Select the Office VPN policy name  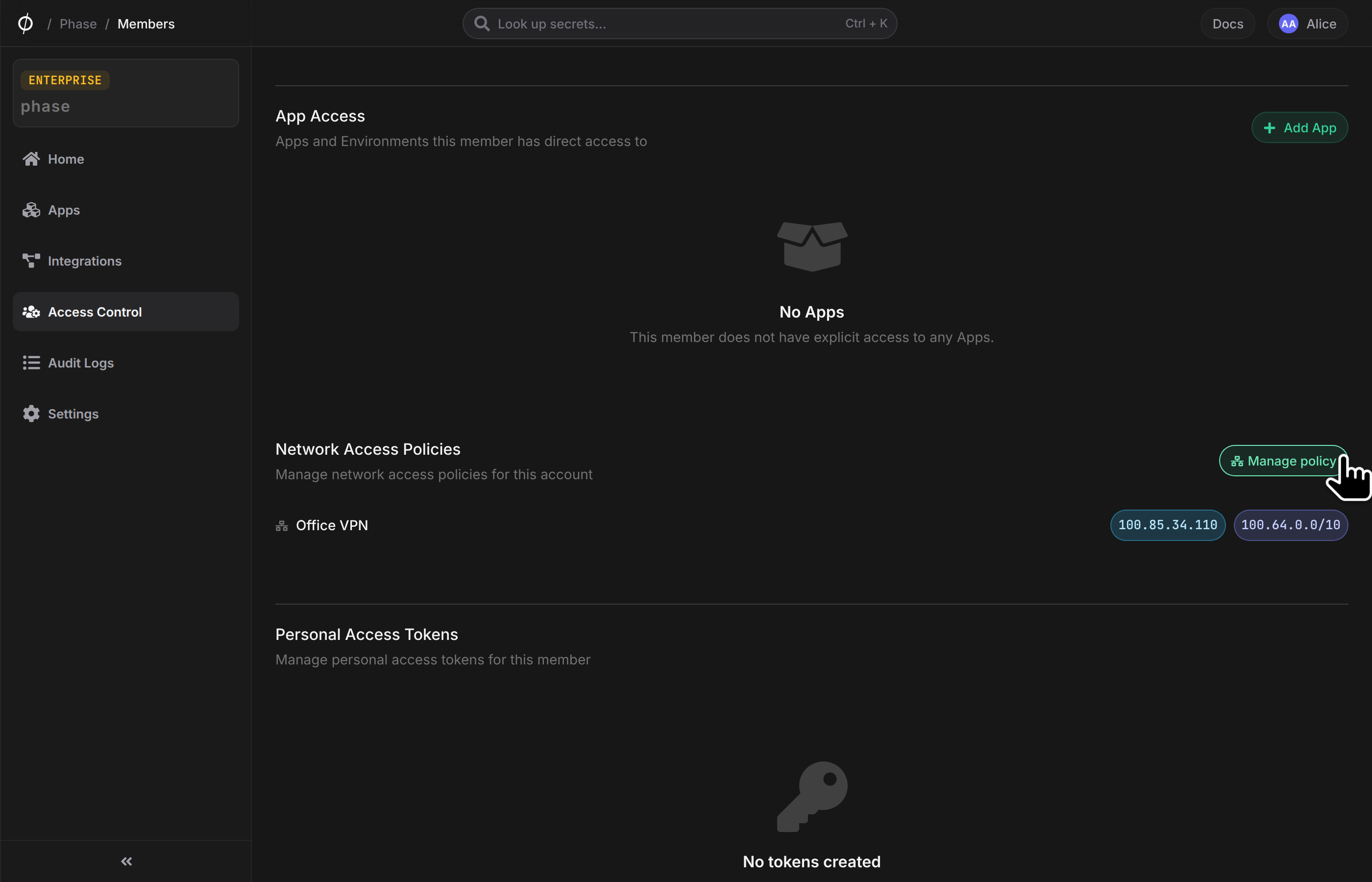coord(332,525)
